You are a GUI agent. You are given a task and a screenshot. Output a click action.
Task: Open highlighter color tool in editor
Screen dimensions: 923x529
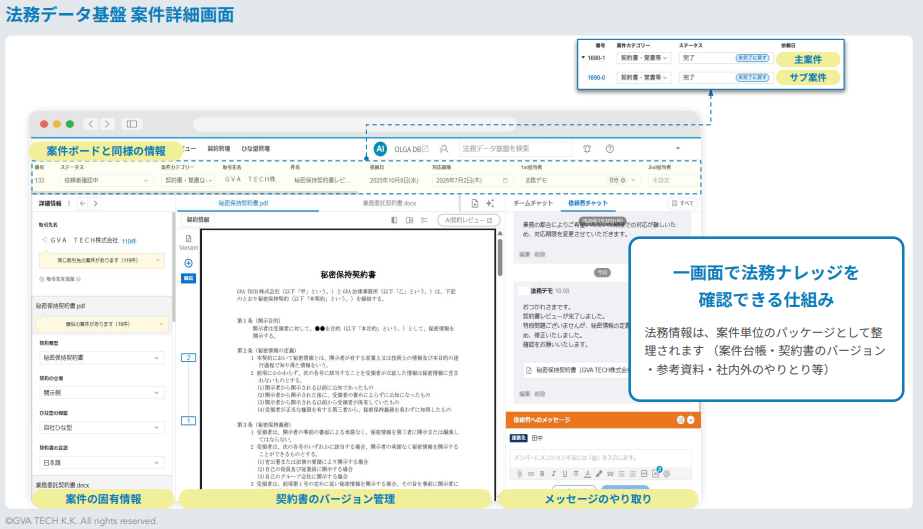tap(599, 474)
